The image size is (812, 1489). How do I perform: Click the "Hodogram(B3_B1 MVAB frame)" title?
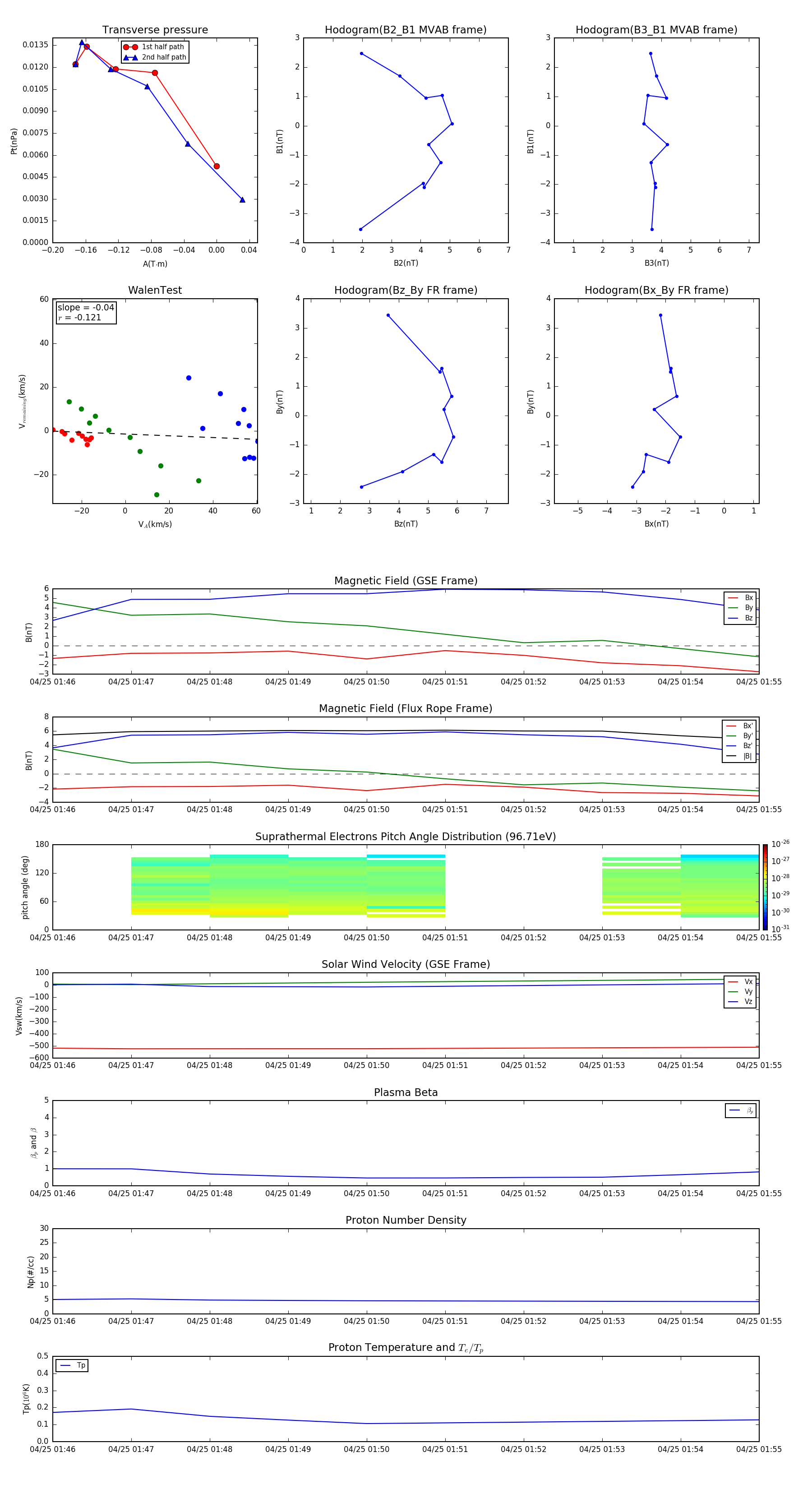click(x=656, y=29)
